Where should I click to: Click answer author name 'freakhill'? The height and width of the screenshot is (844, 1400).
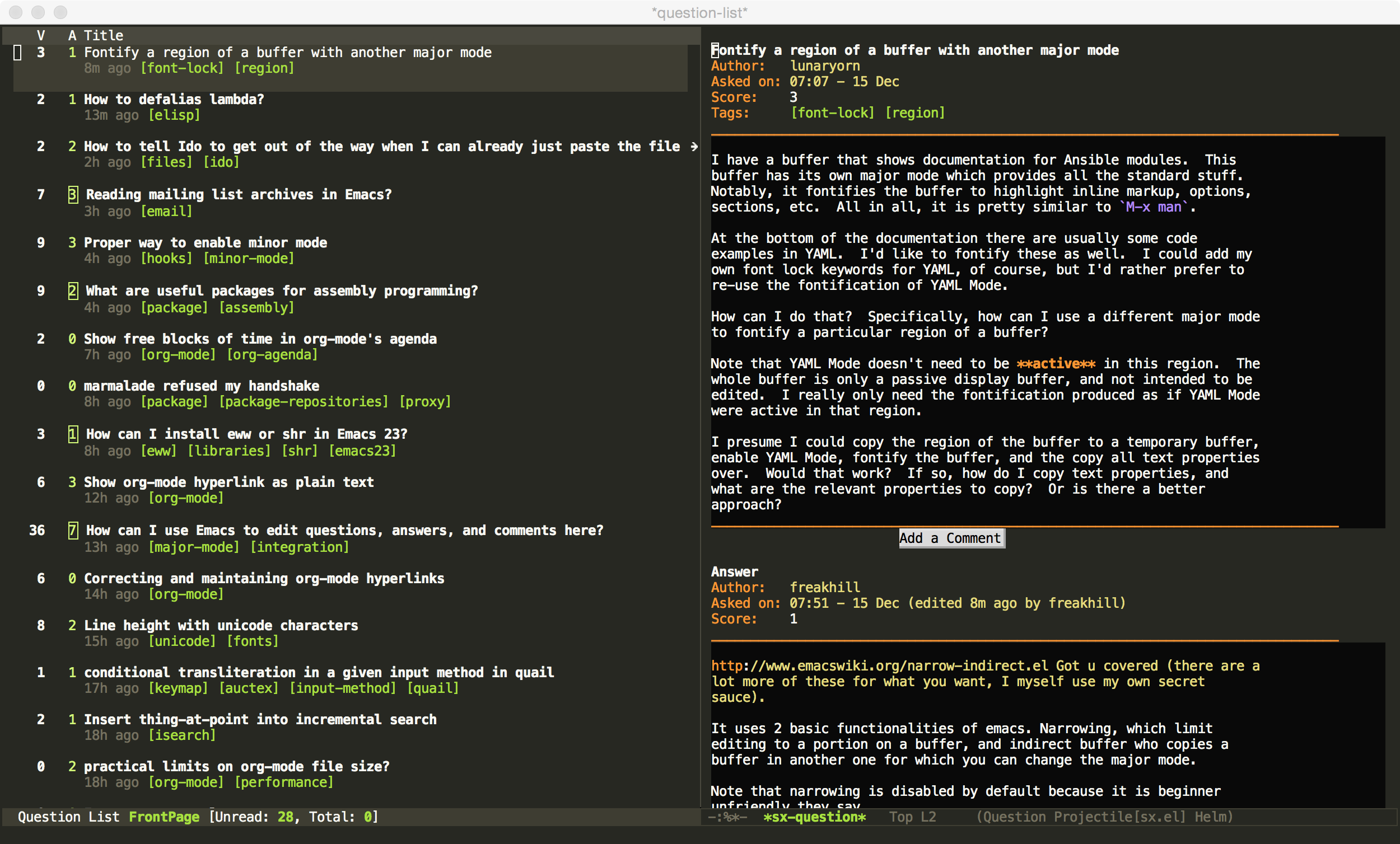[x=825, y=587]
